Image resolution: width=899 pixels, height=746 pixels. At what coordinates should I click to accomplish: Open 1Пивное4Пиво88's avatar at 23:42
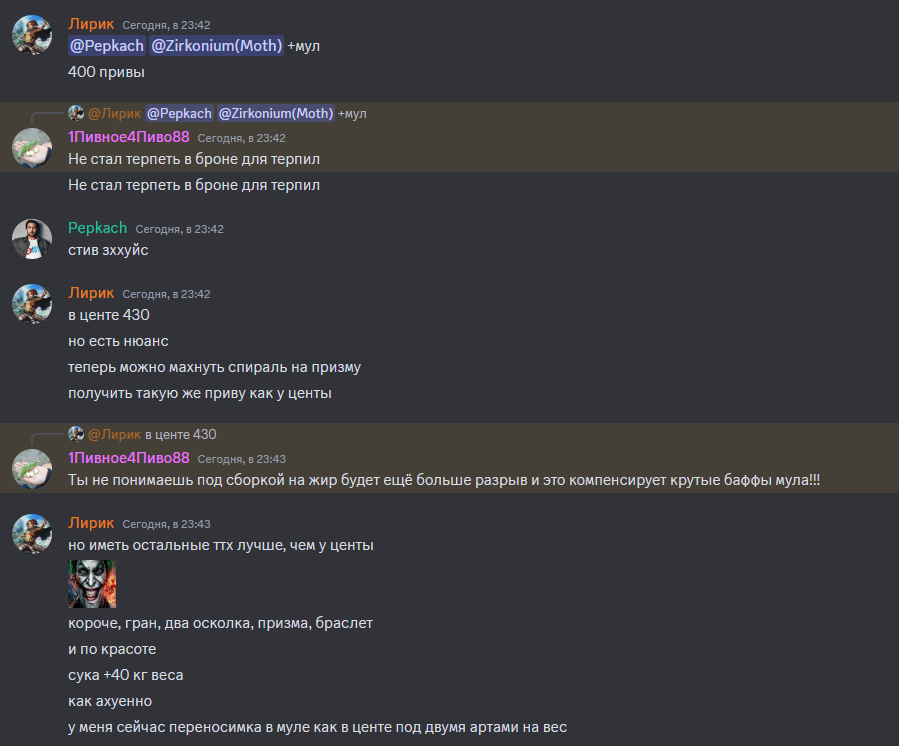pyautogui.click(x=32, y=148)
